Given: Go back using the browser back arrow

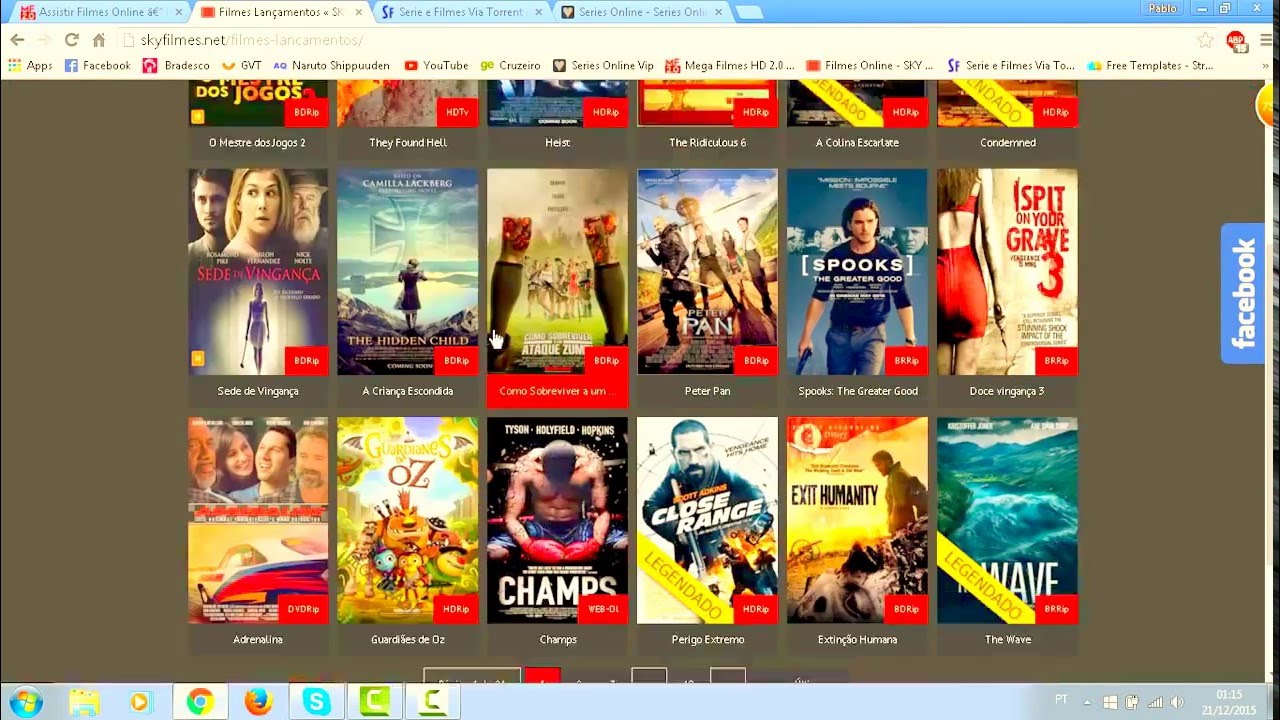Looking at the screenshot, I should [17, 40].
